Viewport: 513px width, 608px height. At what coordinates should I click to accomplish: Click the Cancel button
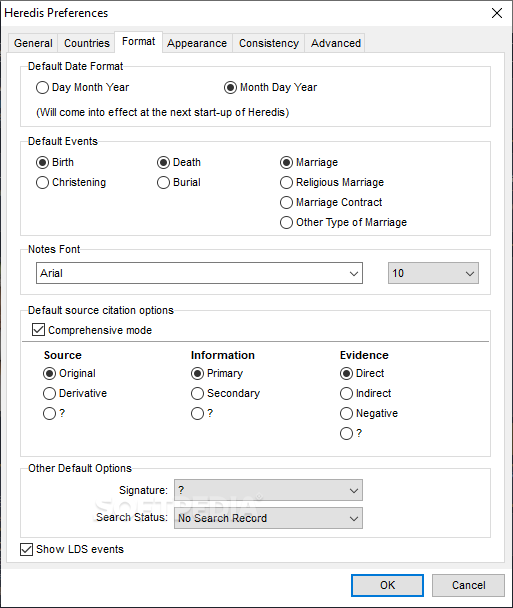point(468,585)
